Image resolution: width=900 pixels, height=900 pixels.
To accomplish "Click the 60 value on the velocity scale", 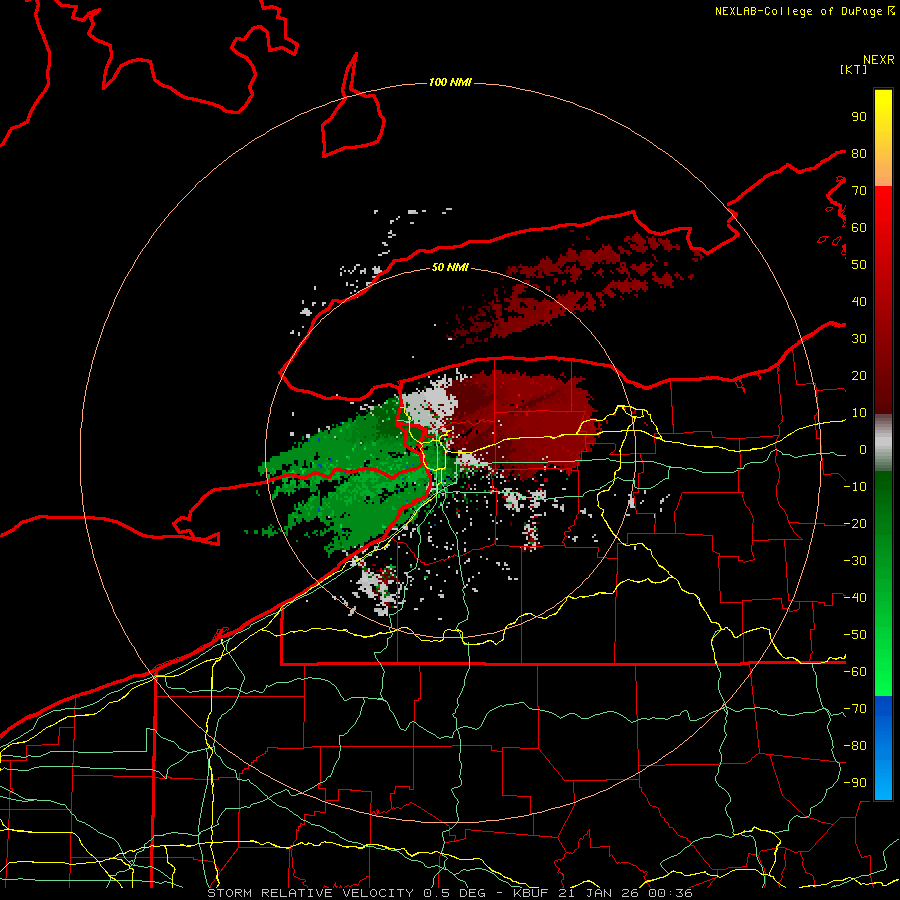I will [859, 228].
